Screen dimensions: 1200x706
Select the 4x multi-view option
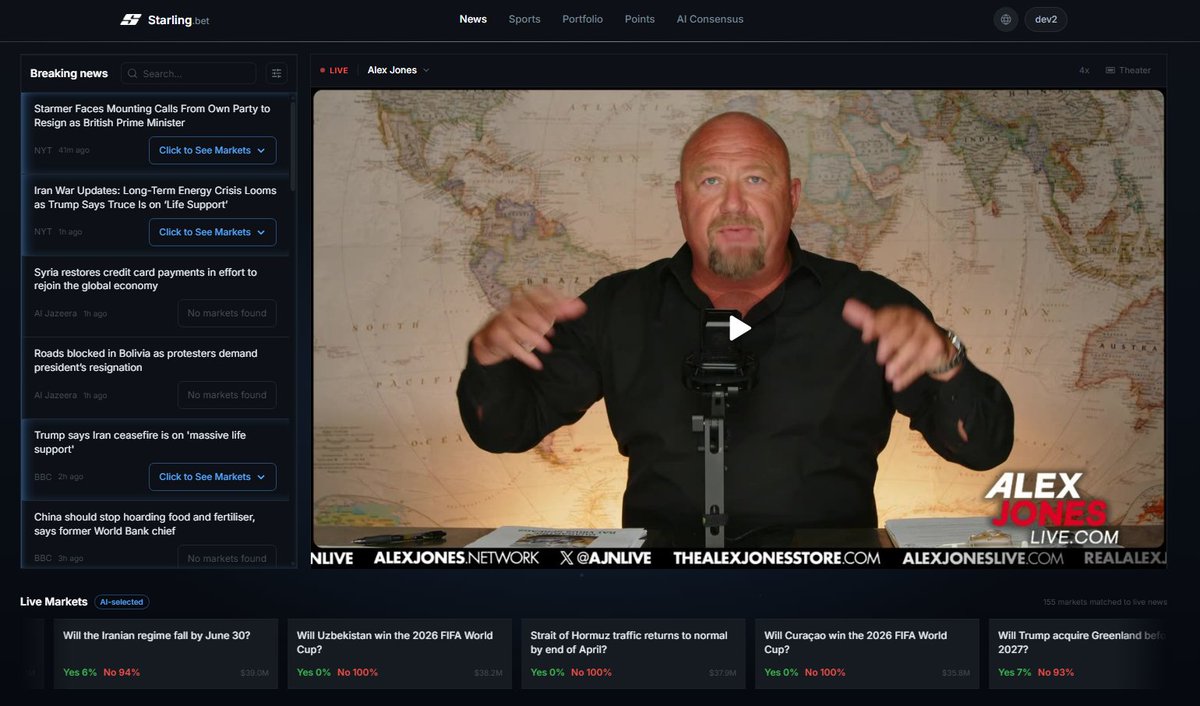point(1084,70)
